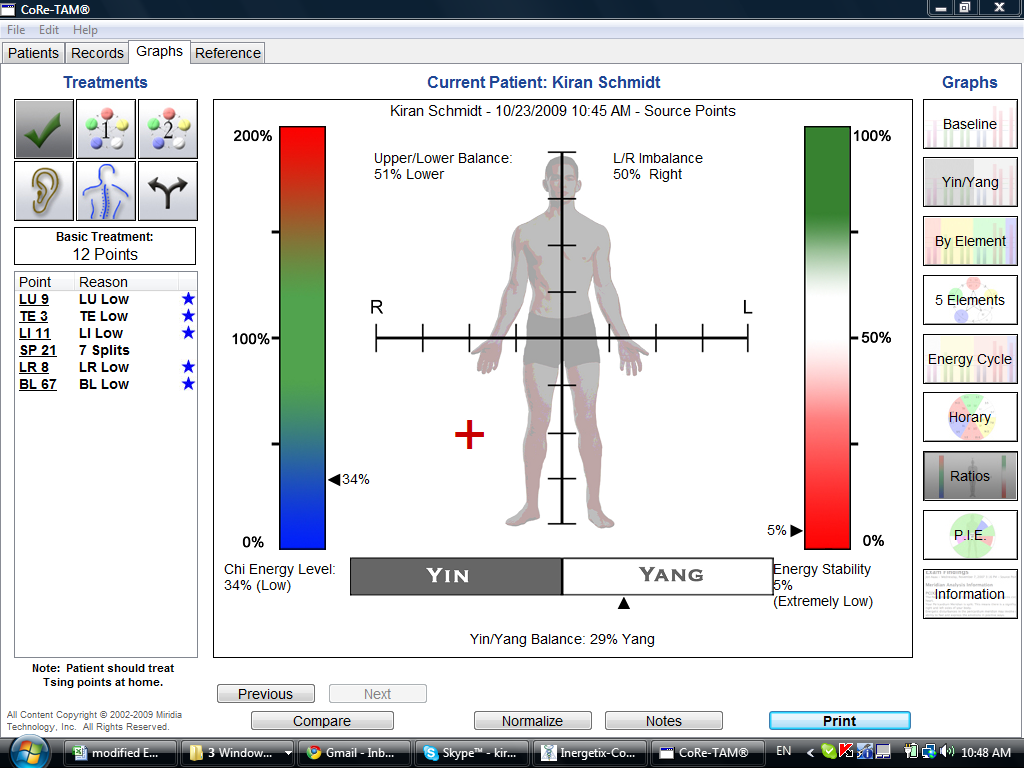
Task: Click the Next button
Action: tap(377, 694)
